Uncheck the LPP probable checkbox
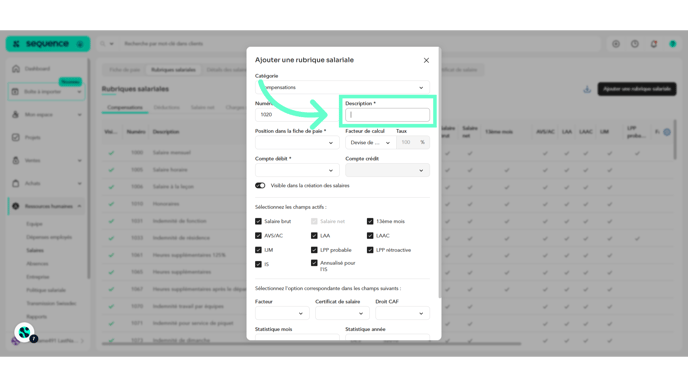The image size is (688, 387). pos(314,250)
